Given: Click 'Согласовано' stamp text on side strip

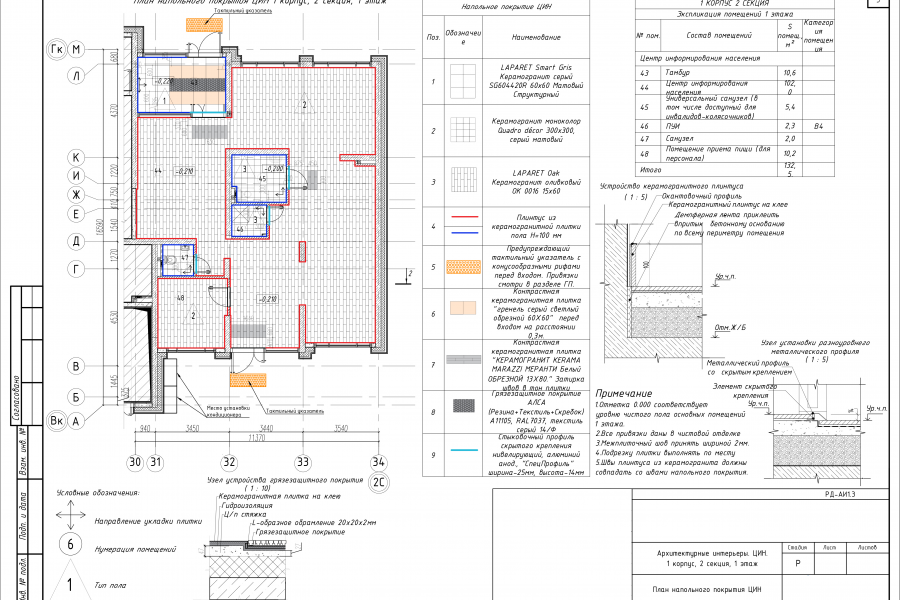Looking at the screenshot, I should pyautogui.click(x=16, y=400).
